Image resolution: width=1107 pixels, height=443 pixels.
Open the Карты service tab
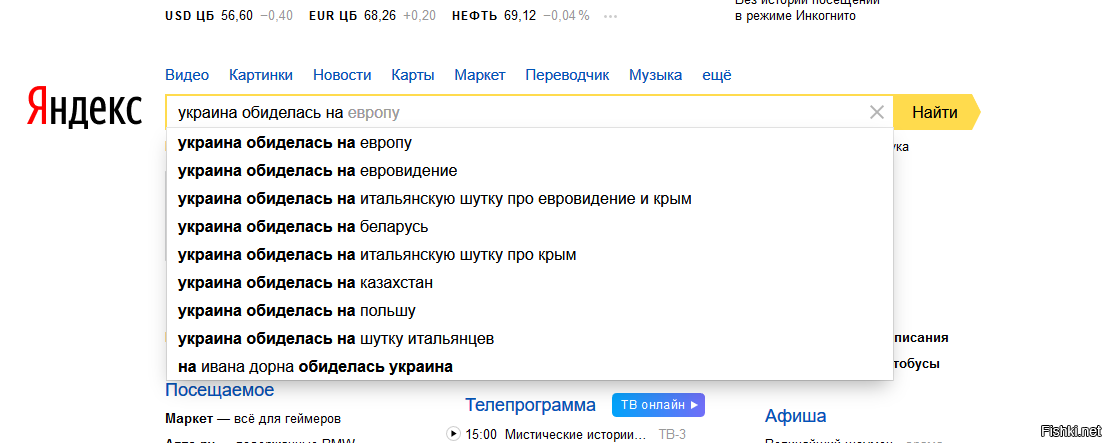coord(413,75)
